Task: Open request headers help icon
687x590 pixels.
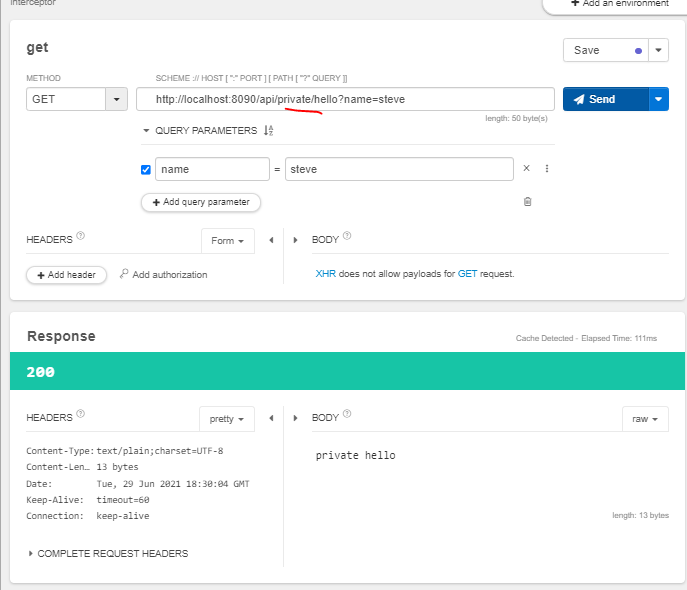Action: [81, 236]
